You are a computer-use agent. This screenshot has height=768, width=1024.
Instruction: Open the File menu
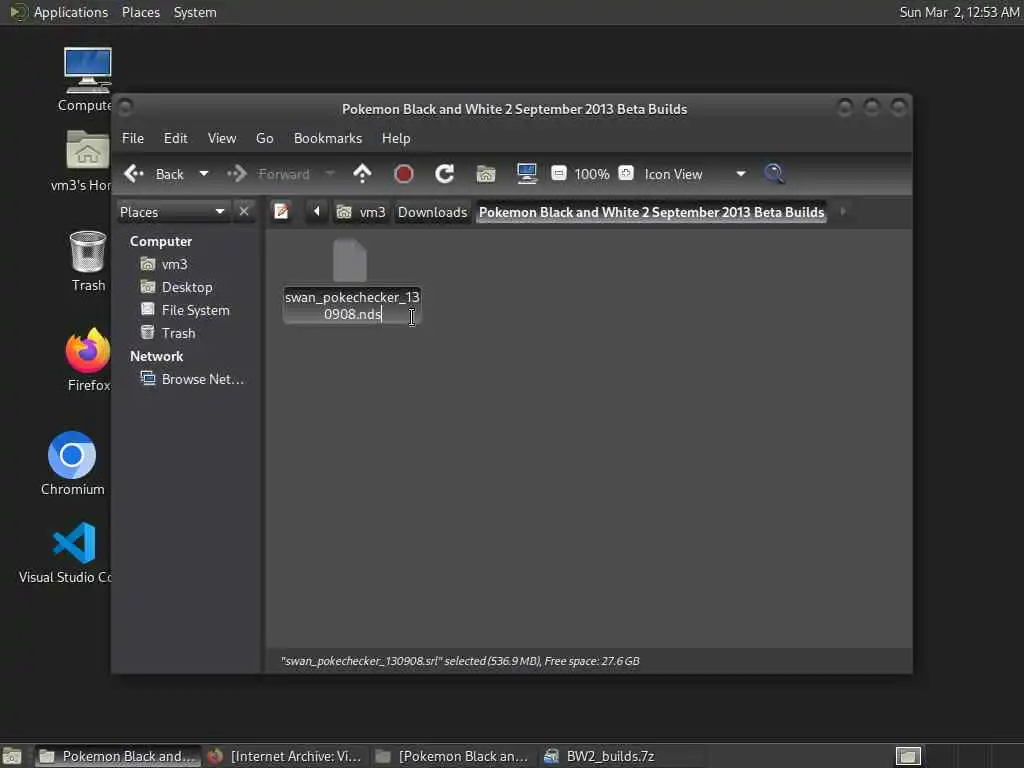133,138
